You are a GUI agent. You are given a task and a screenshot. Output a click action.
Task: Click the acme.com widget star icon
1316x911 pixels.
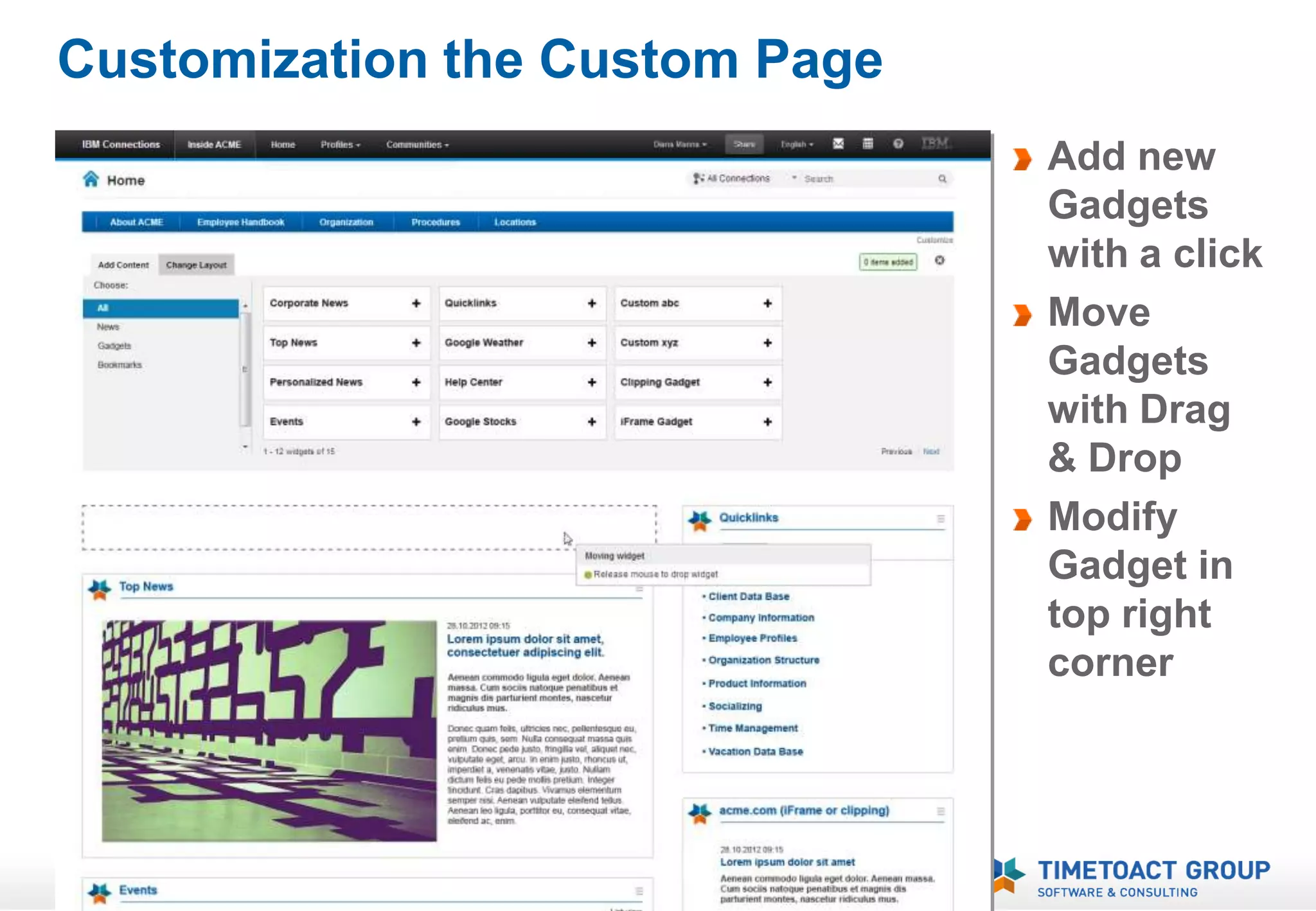point(700,813)
